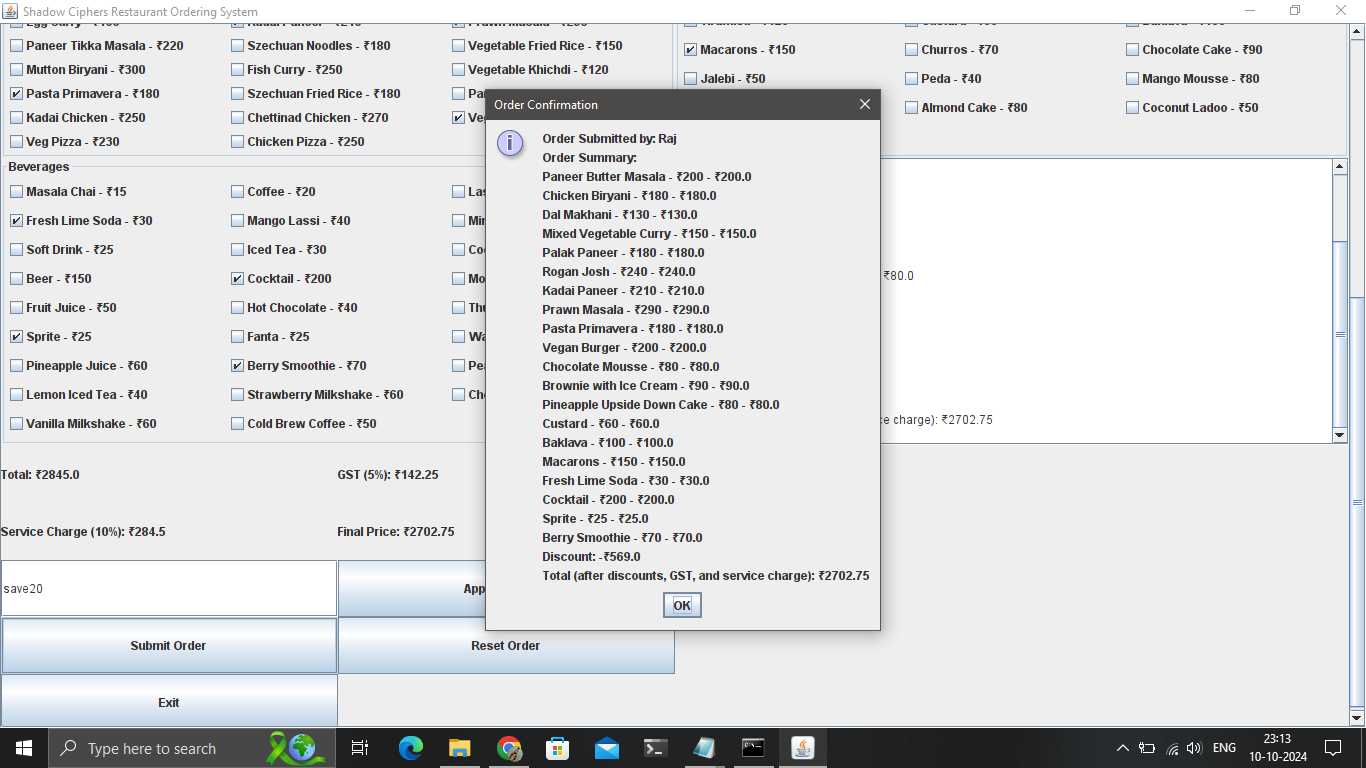Click the Submit Order button
The height and width of the screenshot is (768, 1366).
(168, 646)
